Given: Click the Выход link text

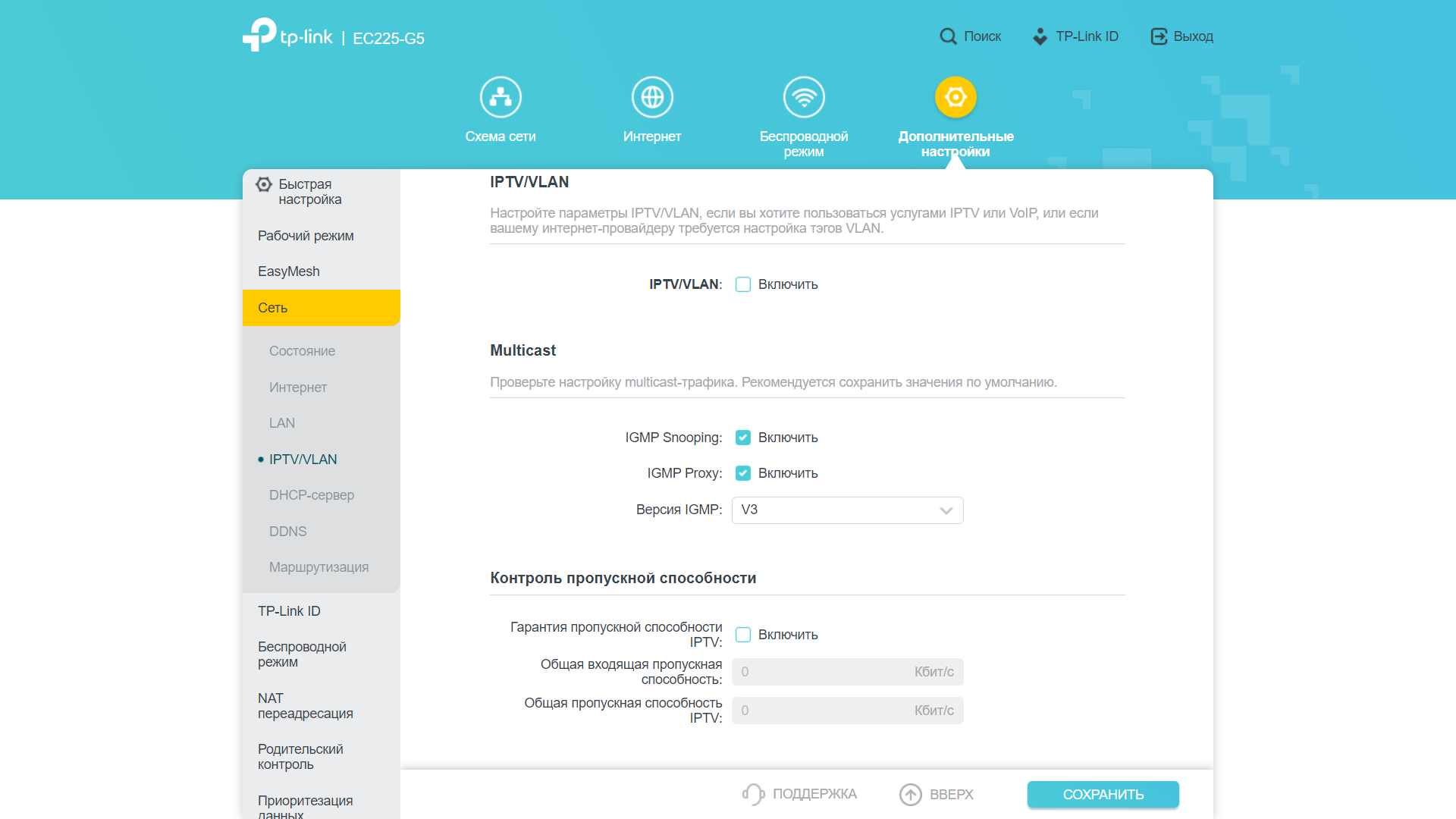Looking at the screenshot, I should [1193, 36].
